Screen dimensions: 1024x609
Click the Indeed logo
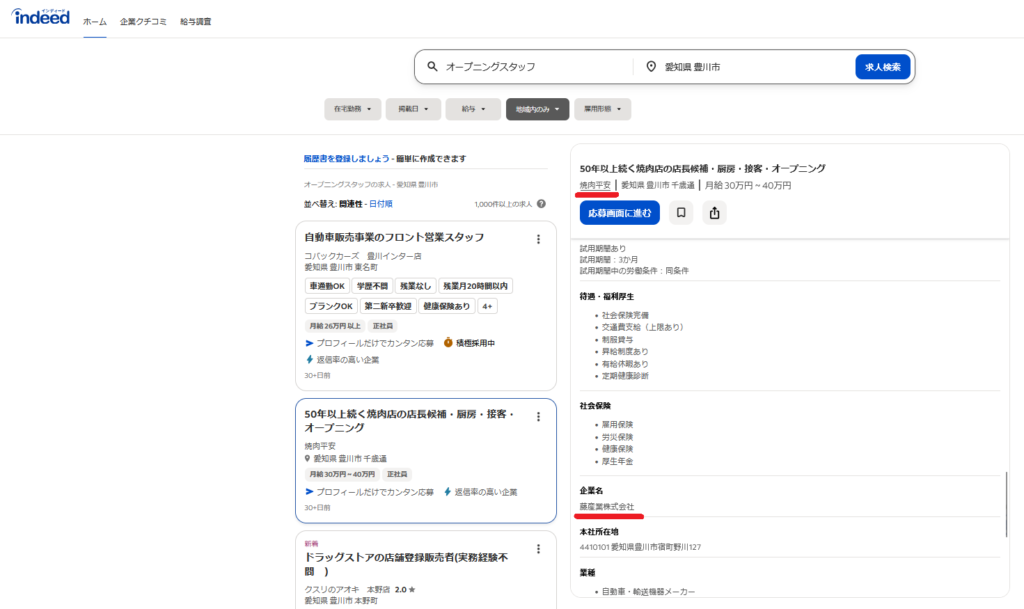click(x=41, y=17)
